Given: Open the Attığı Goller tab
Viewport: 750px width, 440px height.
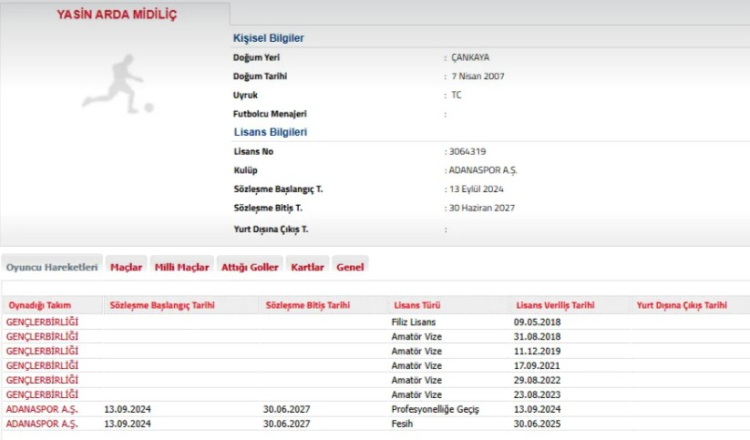Looking at the screenshot, I should click(249, 267).
